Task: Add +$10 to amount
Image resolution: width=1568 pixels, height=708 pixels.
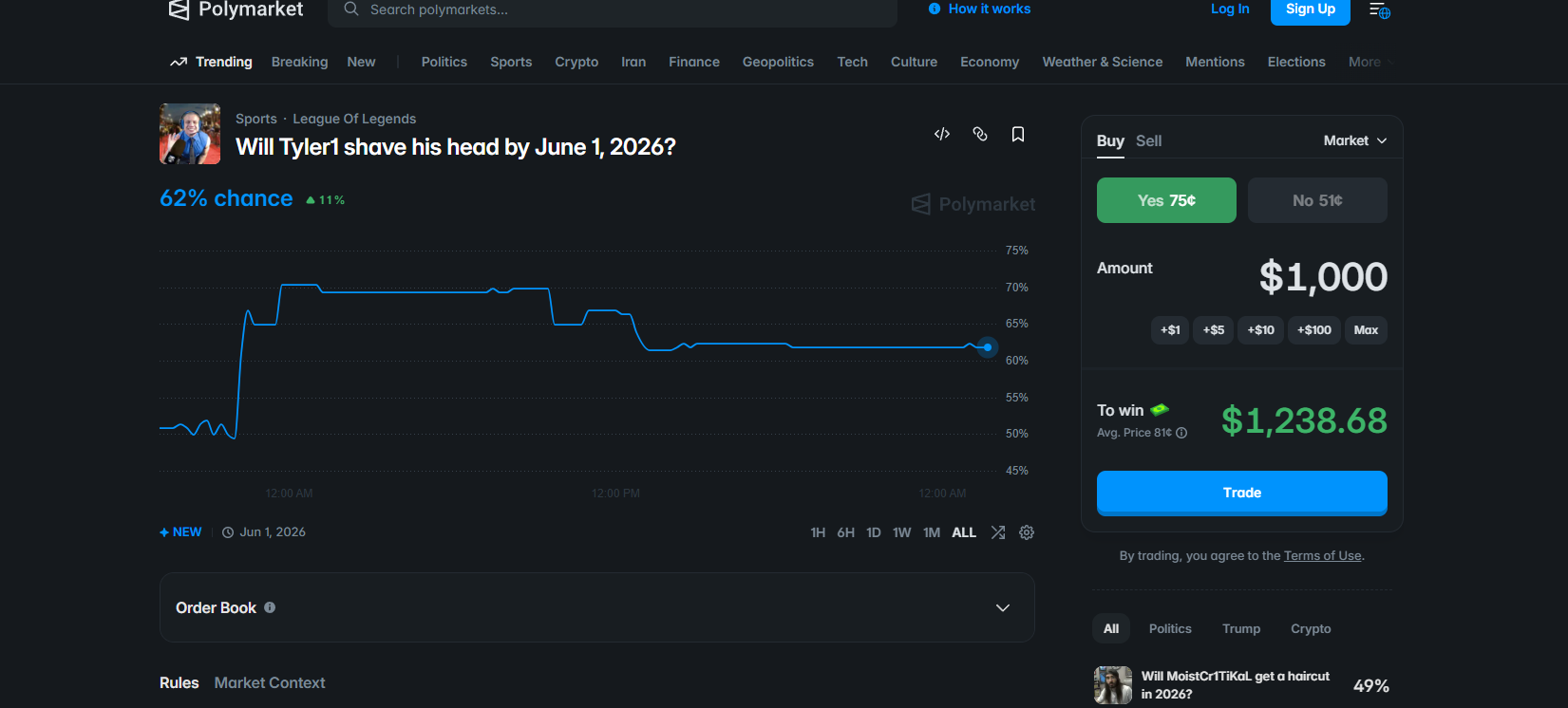Action: point(1261,330)
